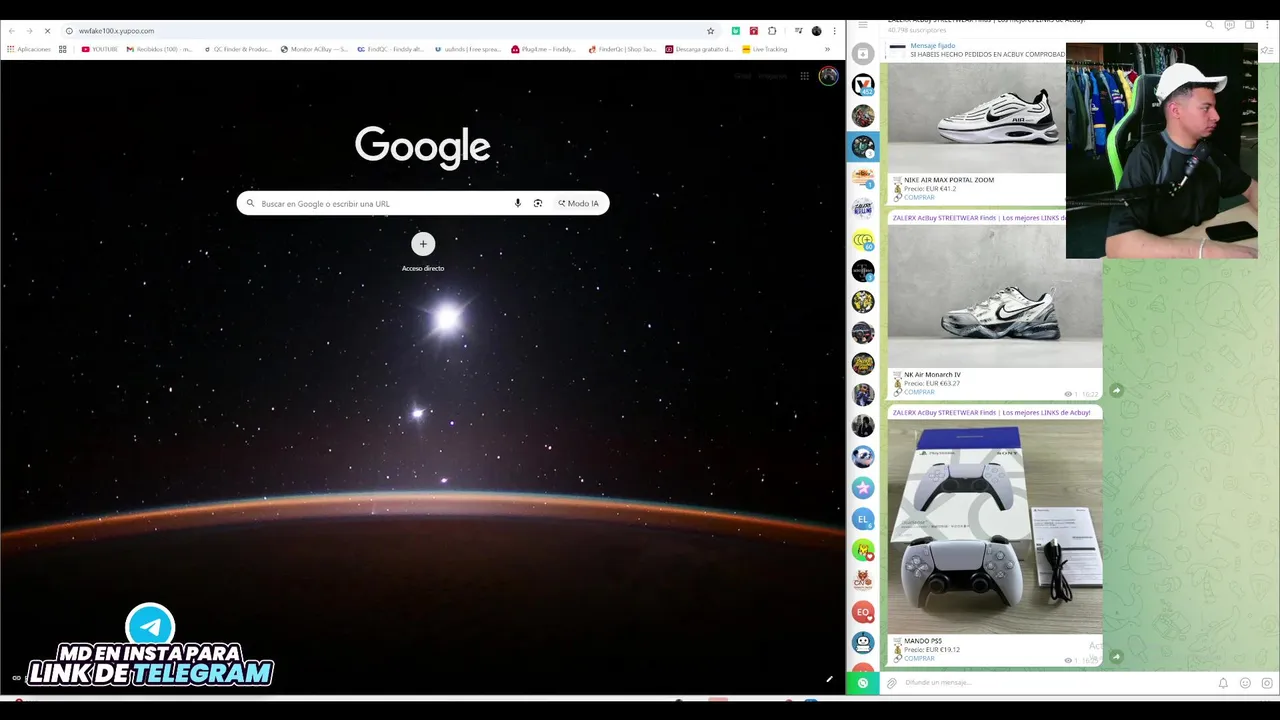
Task: Expand the bookmarks bar overflow chevron
Action: tap(827, 49)
